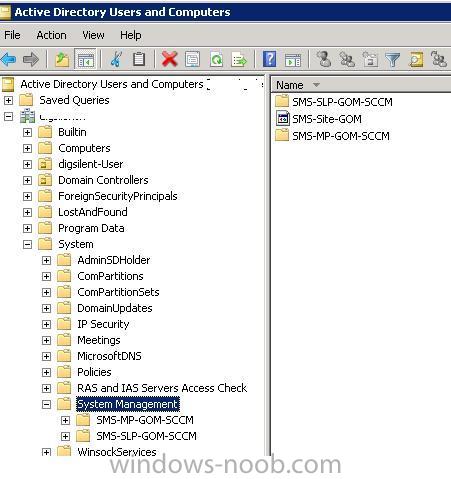Click the Filter funnel icon
The height and width of the screenshot is (479, 451).
(x=393, y=60)
